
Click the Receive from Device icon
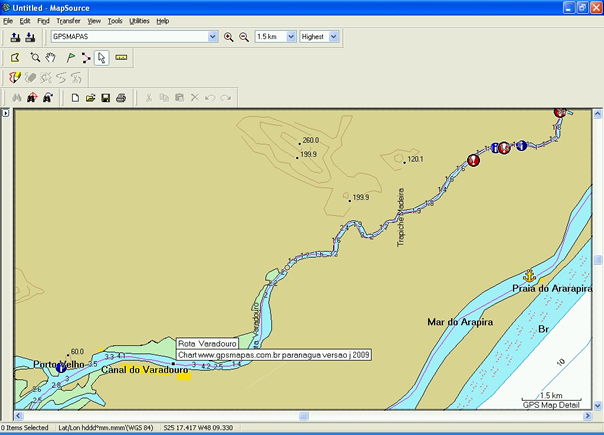click(x=30, y=37)
